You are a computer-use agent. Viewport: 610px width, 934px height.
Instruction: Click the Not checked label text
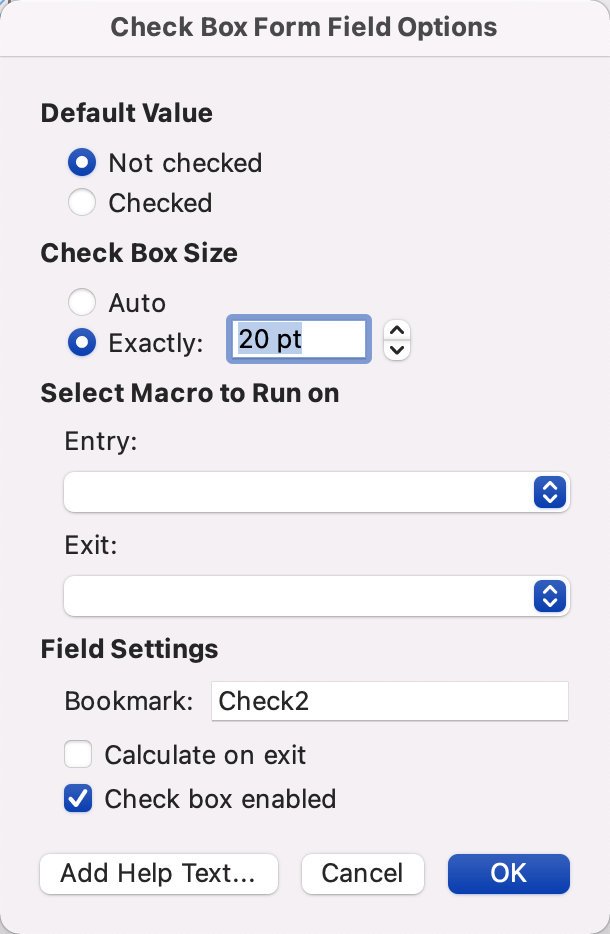185,163
